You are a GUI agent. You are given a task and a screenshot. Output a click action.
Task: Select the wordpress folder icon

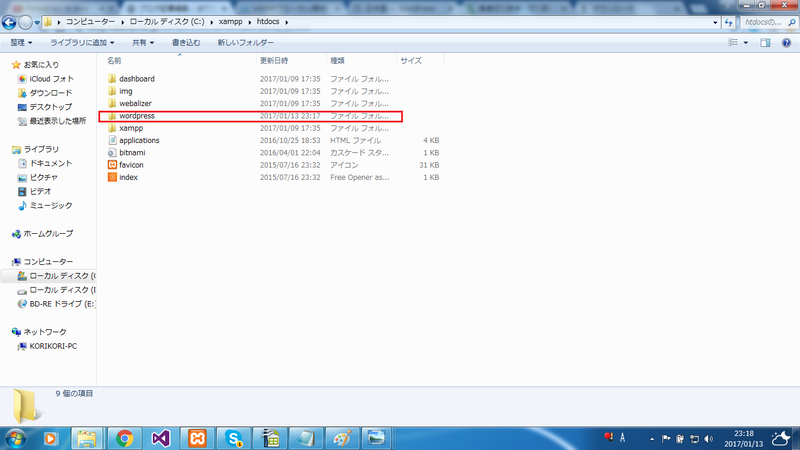pos(112,116)
